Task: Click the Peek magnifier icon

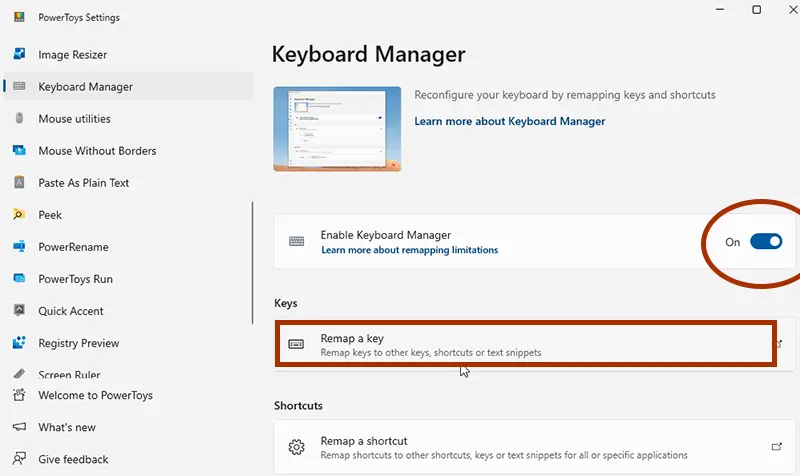Action: tap(19, 214)
